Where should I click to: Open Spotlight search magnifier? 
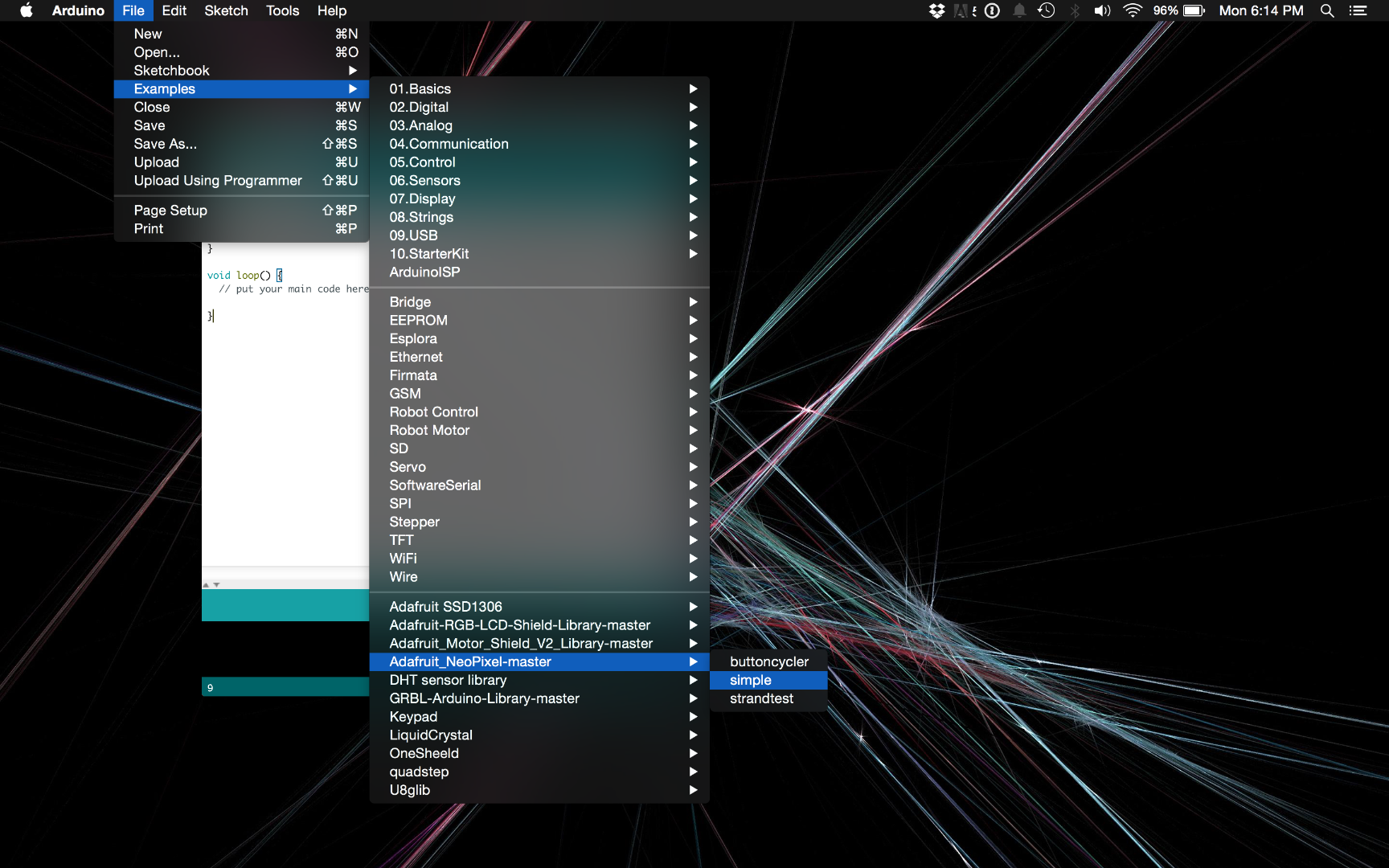click(1327, 10)
